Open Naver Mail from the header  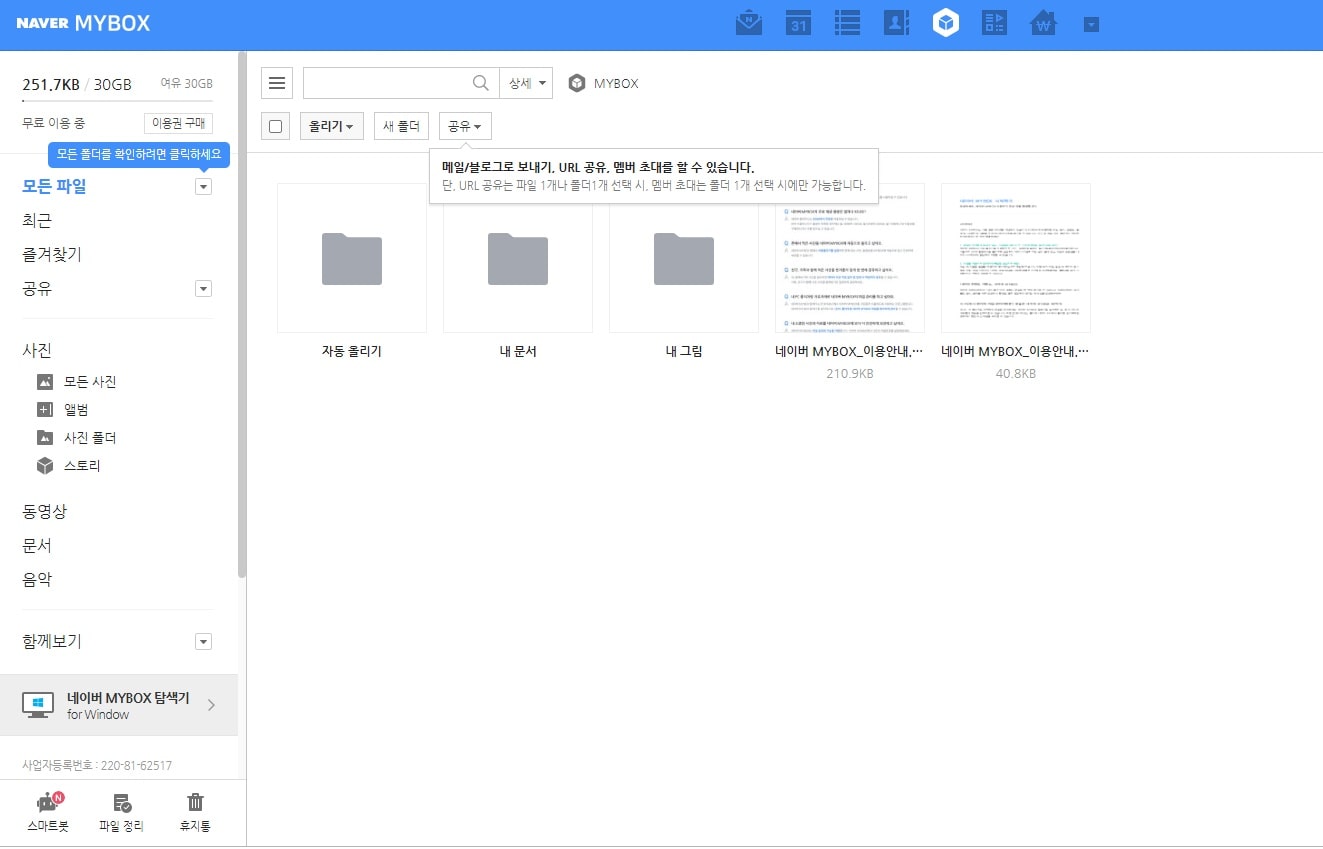click(x=749, y=22)
